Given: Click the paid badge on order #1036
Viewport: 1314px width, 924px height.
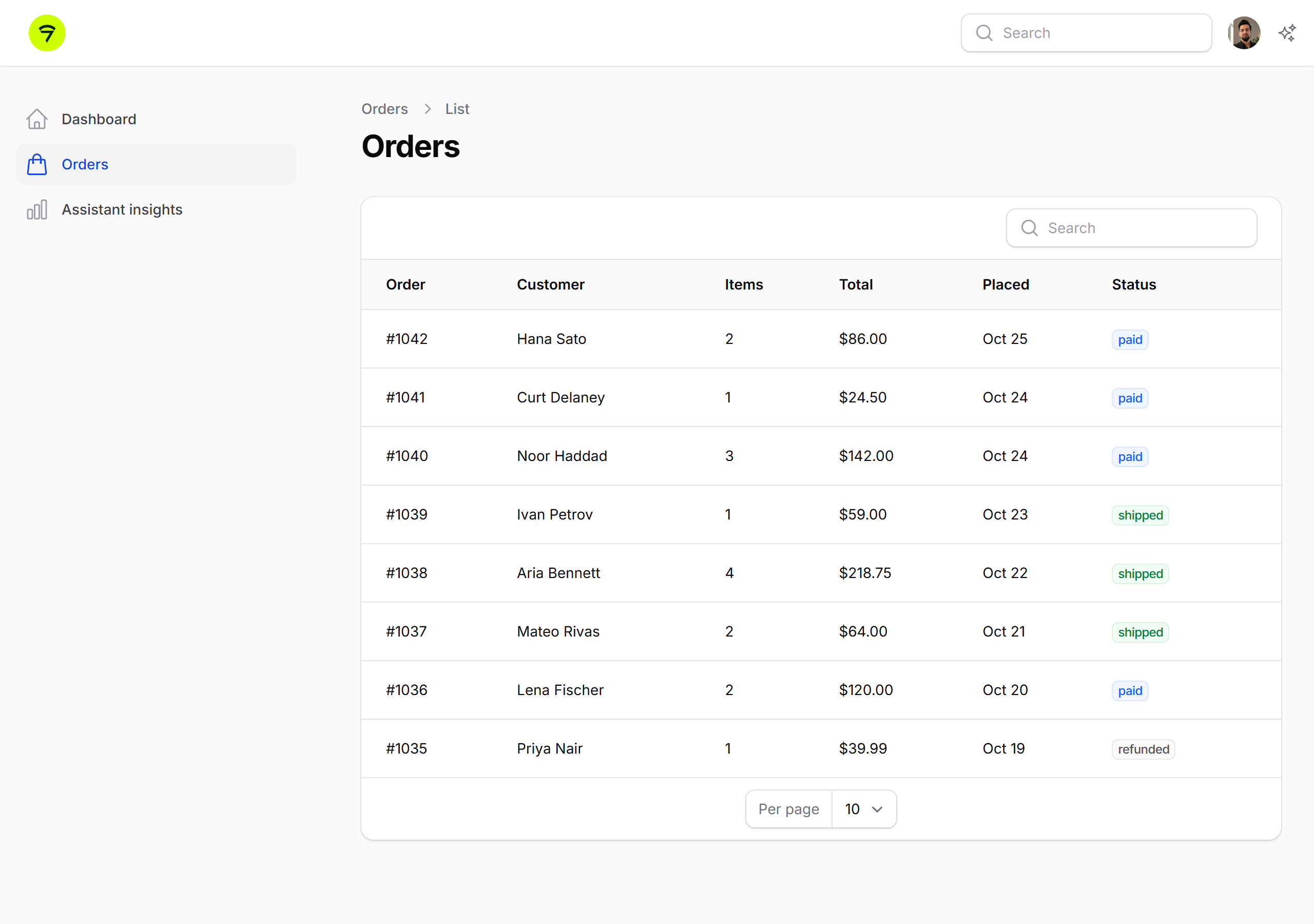Looking at the screenshot, I should (x=1130, y=690).
